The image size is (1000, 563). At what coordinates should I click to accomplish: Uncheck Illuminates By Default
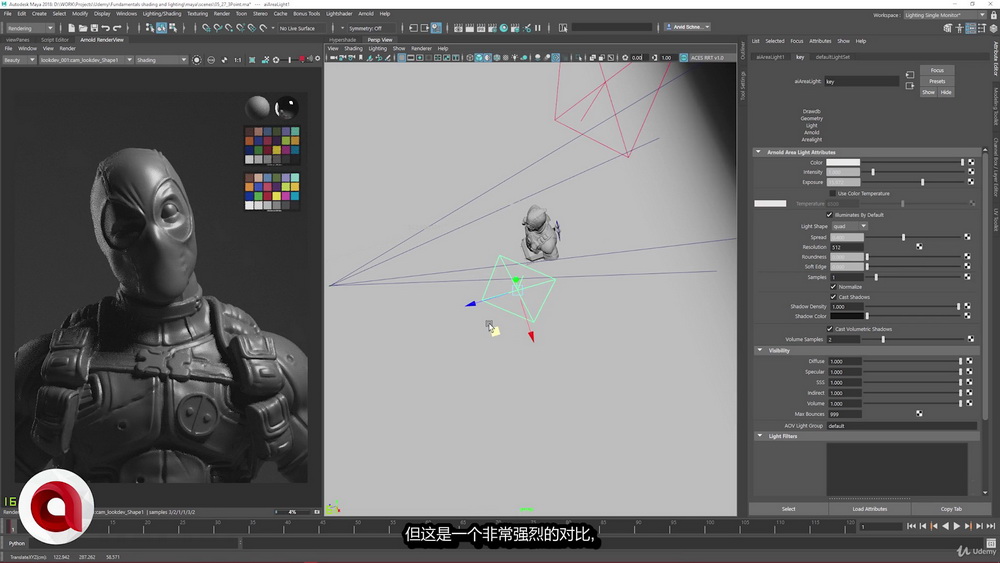click(x=830, y=215)
